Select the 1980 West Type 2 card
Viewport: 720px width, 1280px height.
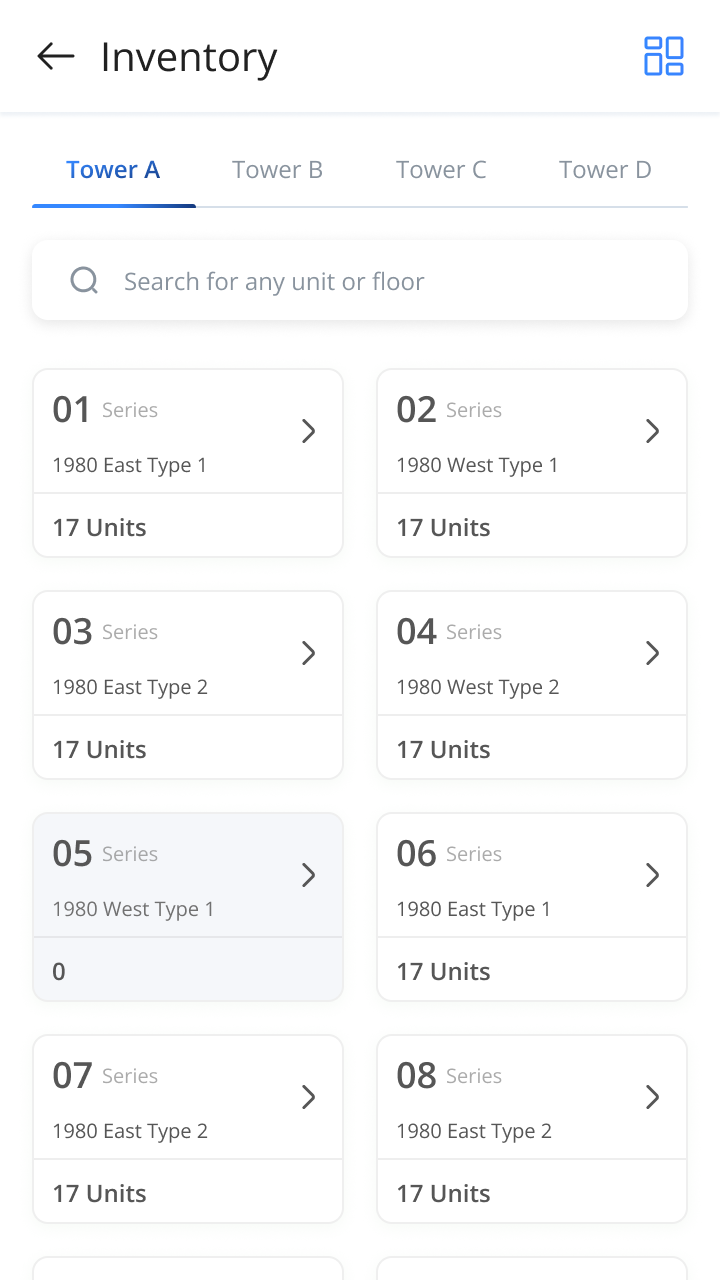click(x=532, y=685)
